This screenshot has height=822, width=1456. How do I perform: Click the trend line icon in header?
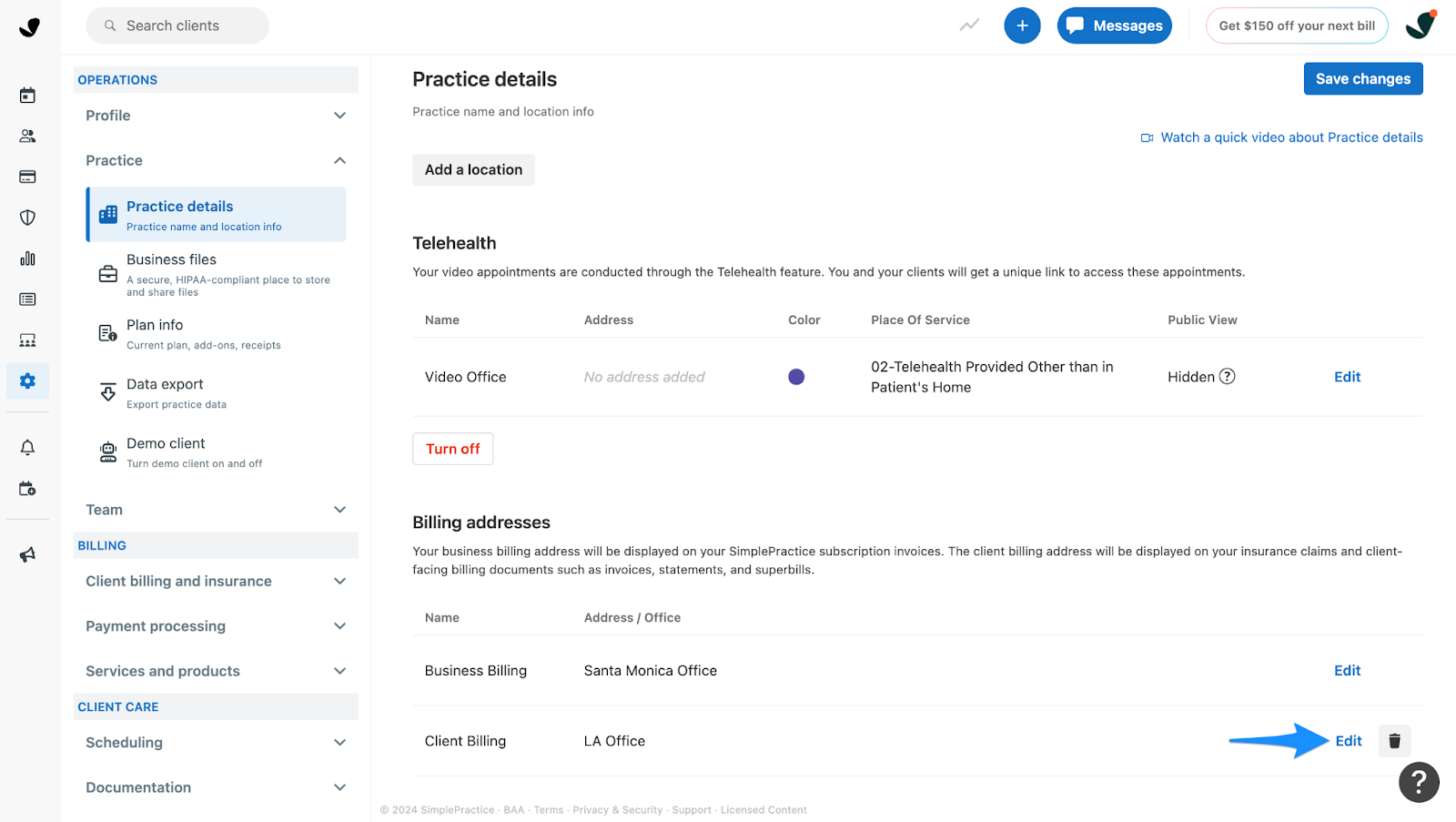pyautogui.click(x=969, y=25)
